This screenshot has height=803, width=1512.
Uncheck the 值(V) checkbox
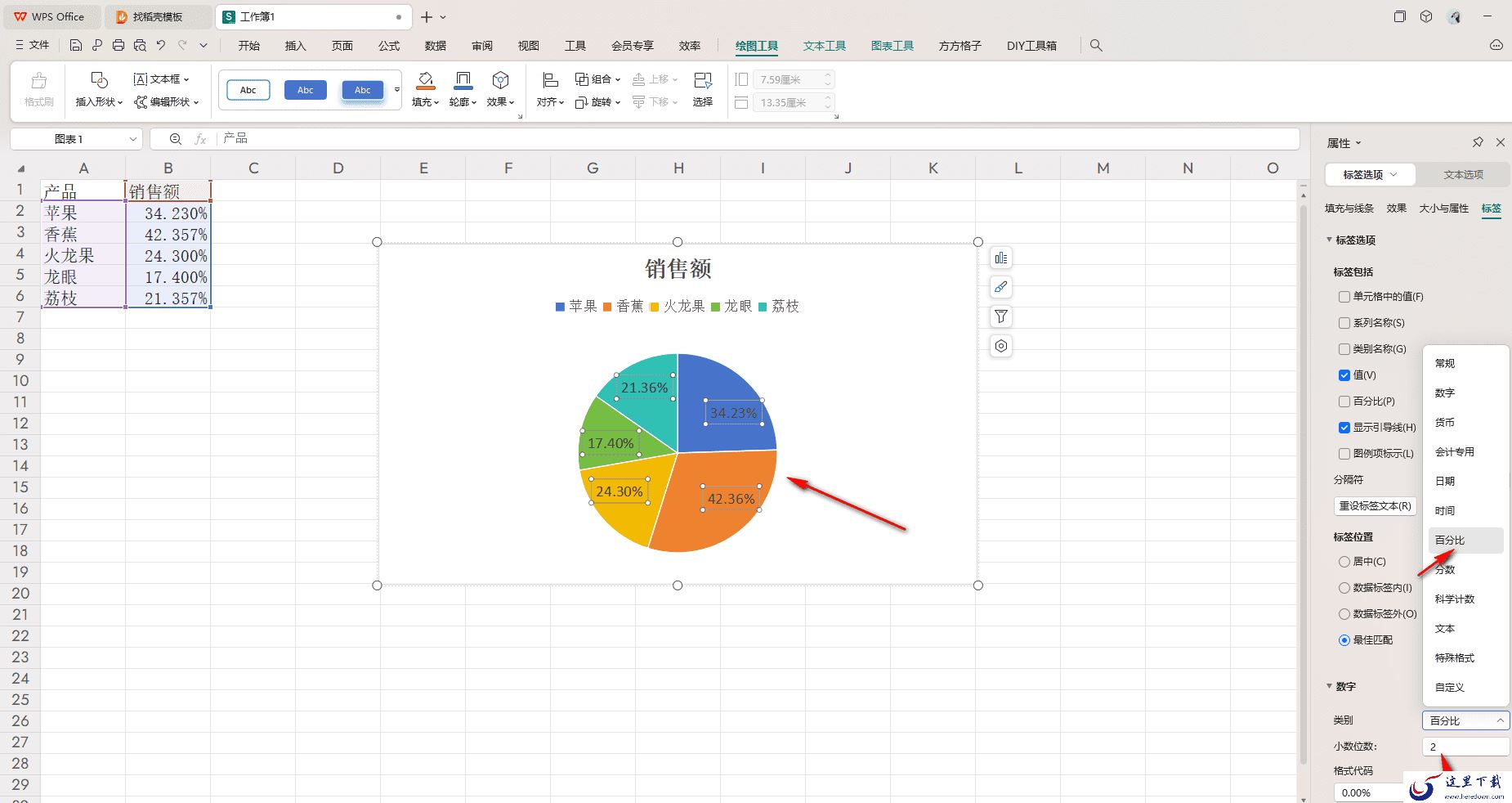click(1344, 375)
